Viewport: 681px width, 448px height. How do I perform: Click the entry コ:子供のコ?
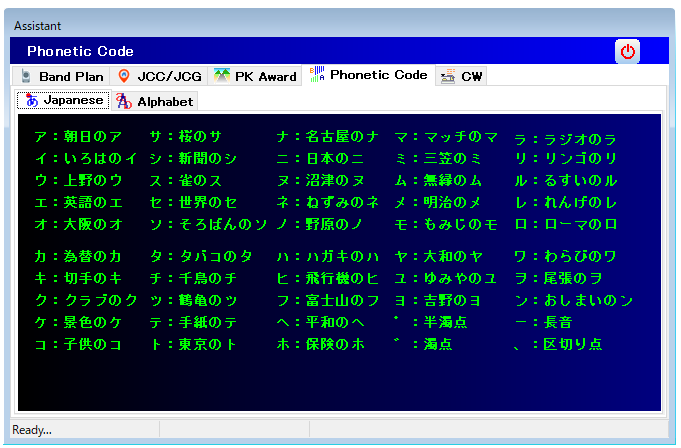78,345
